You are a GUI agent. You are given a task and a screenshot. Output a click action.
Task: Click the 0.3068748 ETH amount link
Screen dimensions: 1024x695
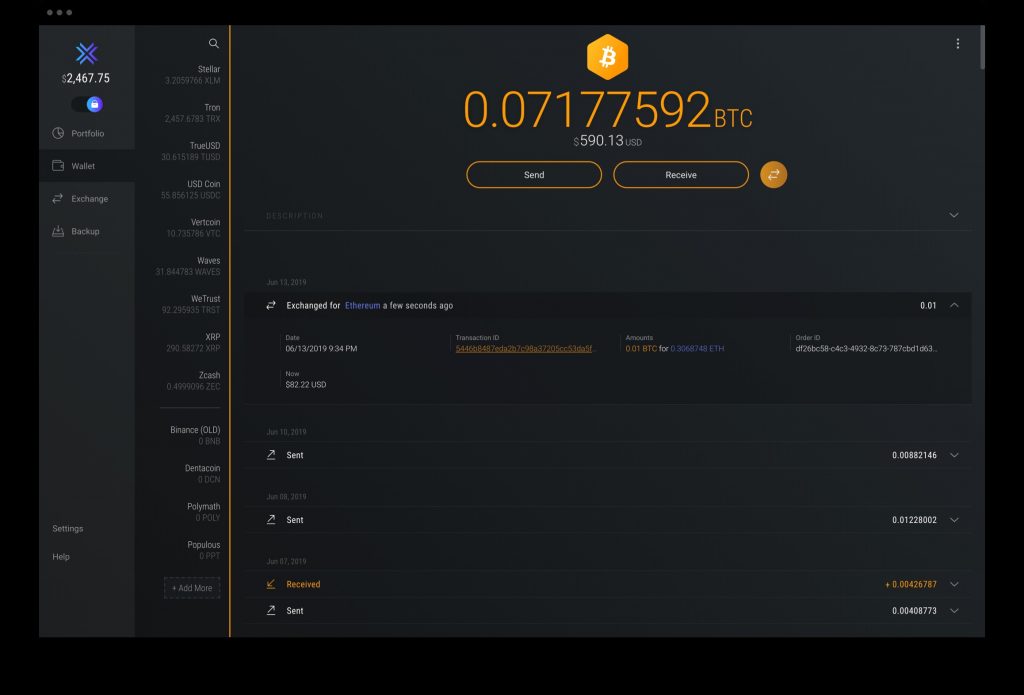697,349
